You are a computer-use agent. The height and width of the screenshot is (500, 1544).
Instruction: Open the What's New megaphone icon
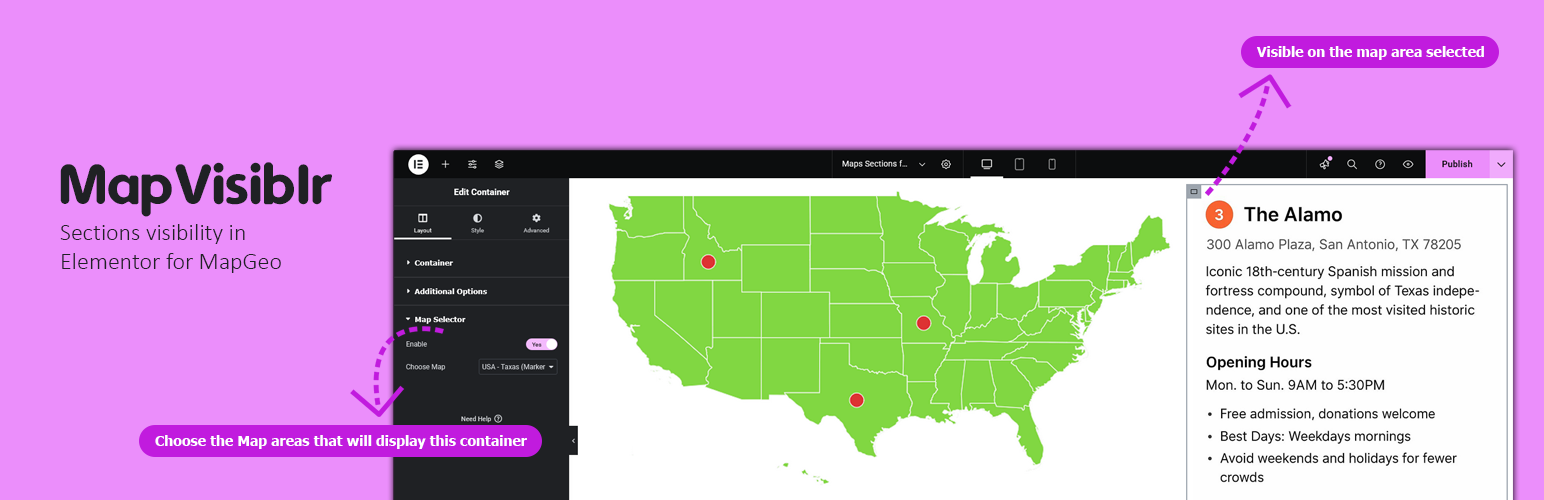[x=1326, y=164]
